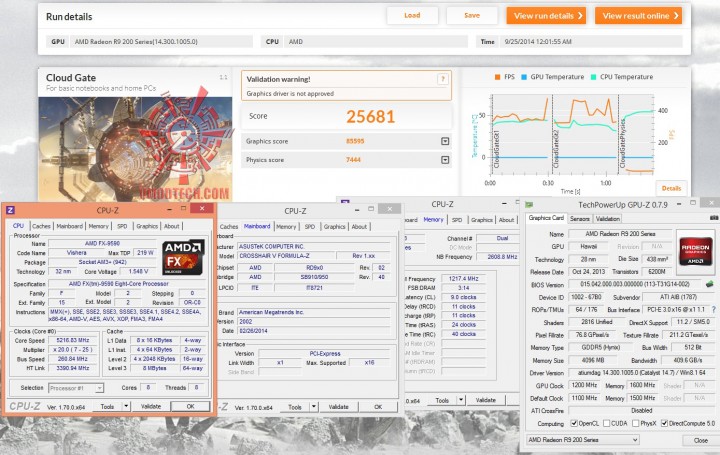The height and width of the screenshot is (455, 720).
Task: Open the SPD tab in the middle CPU-Z window
Action: pyautogui.click(x=310, y=227)
